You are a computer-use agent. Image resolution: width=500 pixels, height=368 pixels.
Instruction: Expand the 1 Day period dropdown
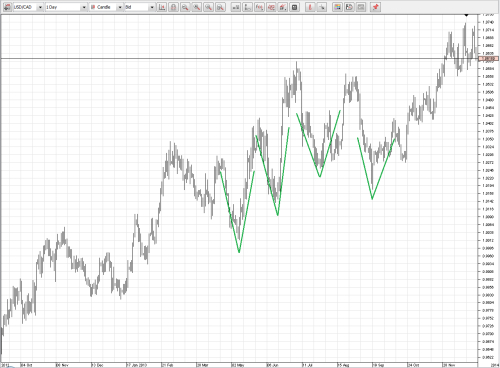tap(66, 7)
